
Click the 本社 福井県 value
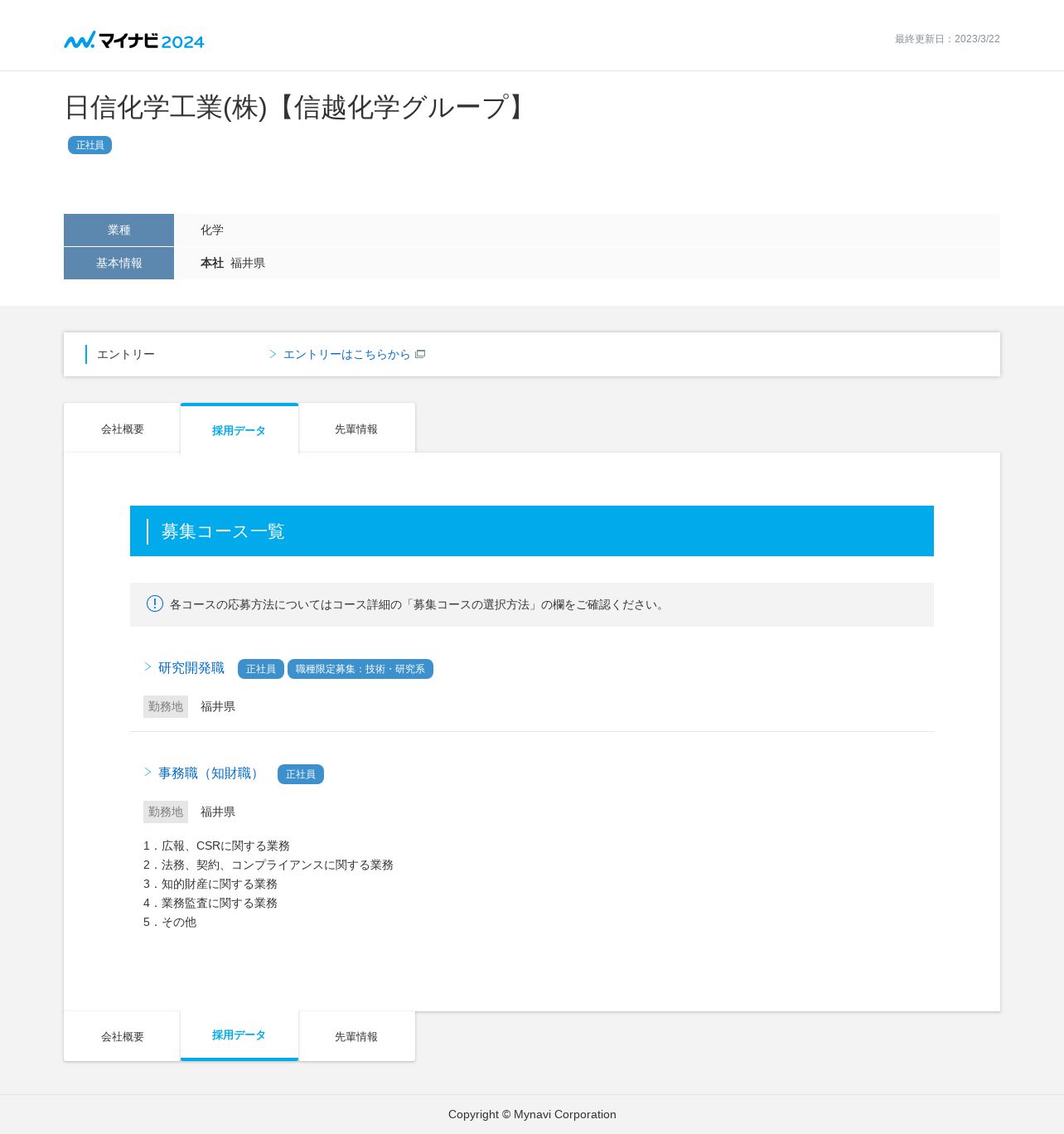pyautogui.click(x=233, y=263)
